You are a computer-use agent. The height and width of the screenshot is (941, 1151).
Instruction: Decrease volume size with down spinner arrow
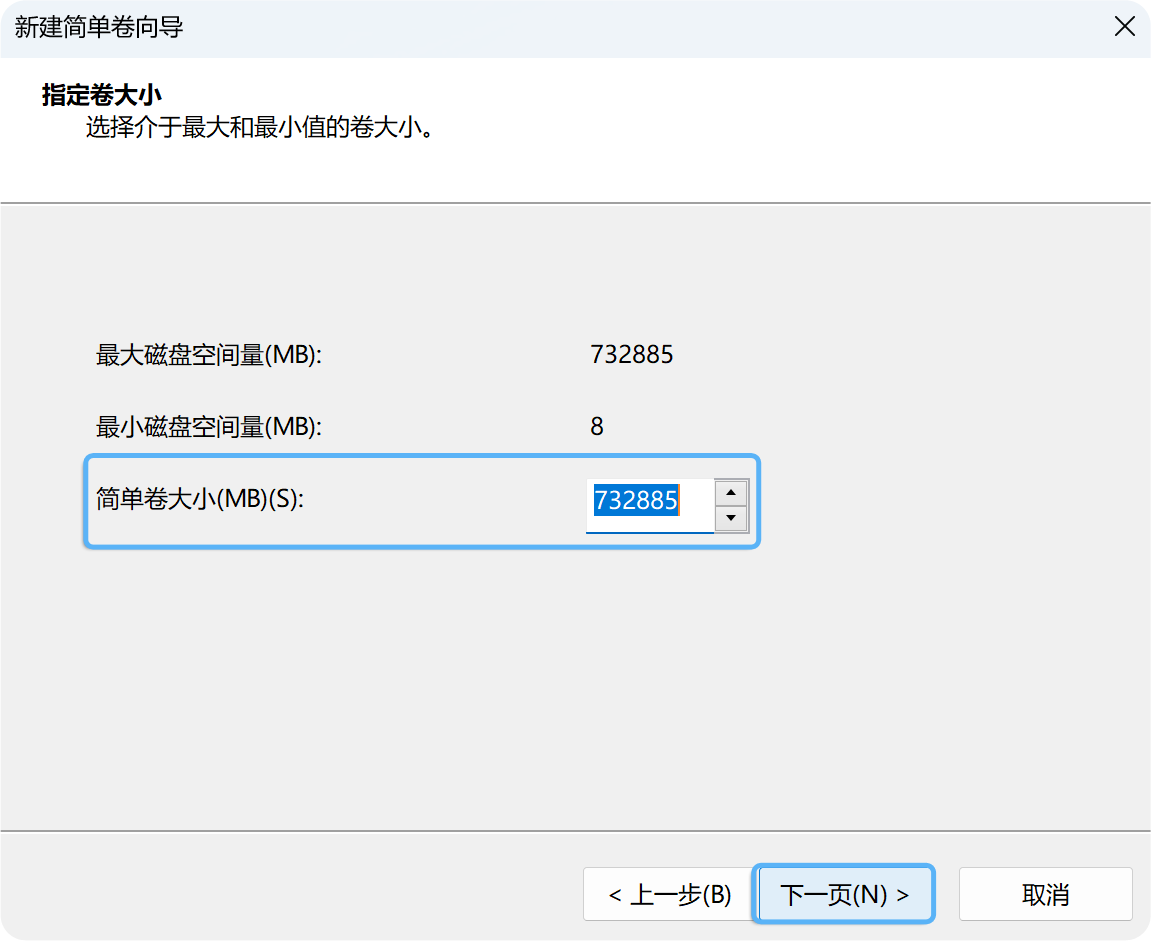pyautogui.click(x=732, y=518)
